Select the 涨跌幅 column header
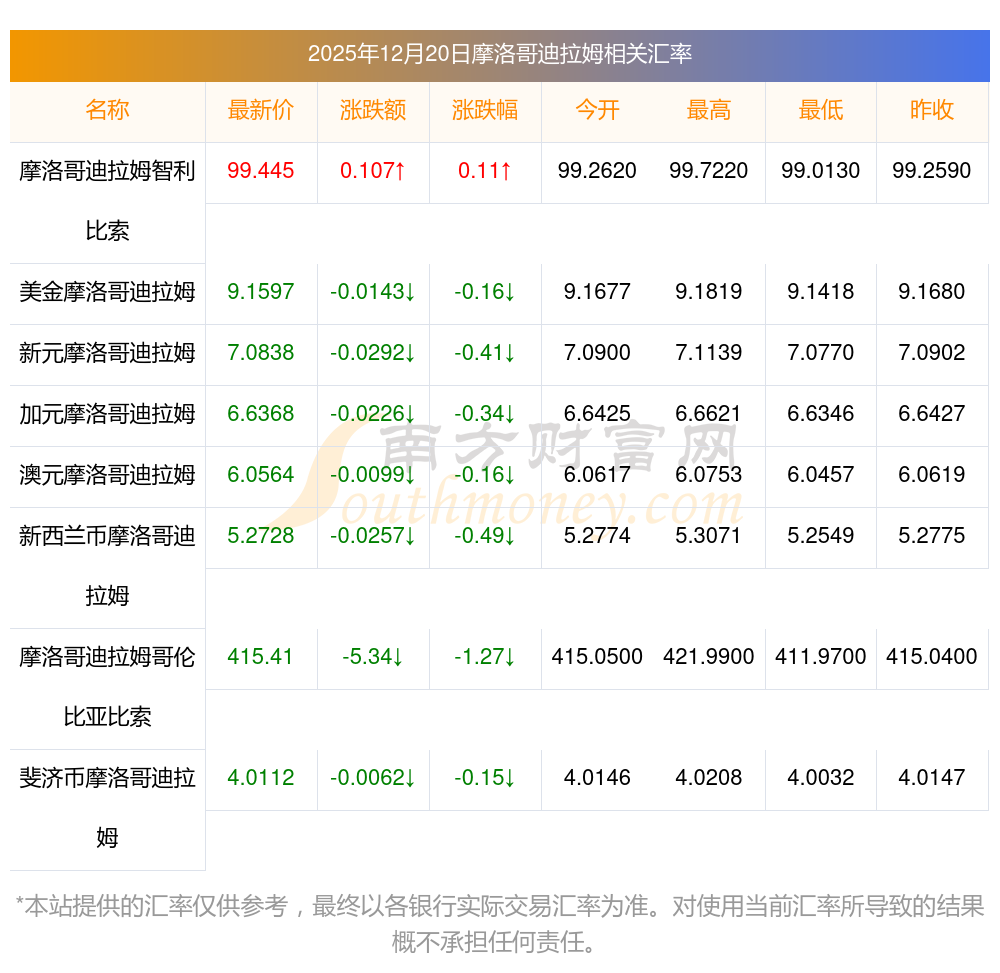1000x973 pixels. coord(485,111)
